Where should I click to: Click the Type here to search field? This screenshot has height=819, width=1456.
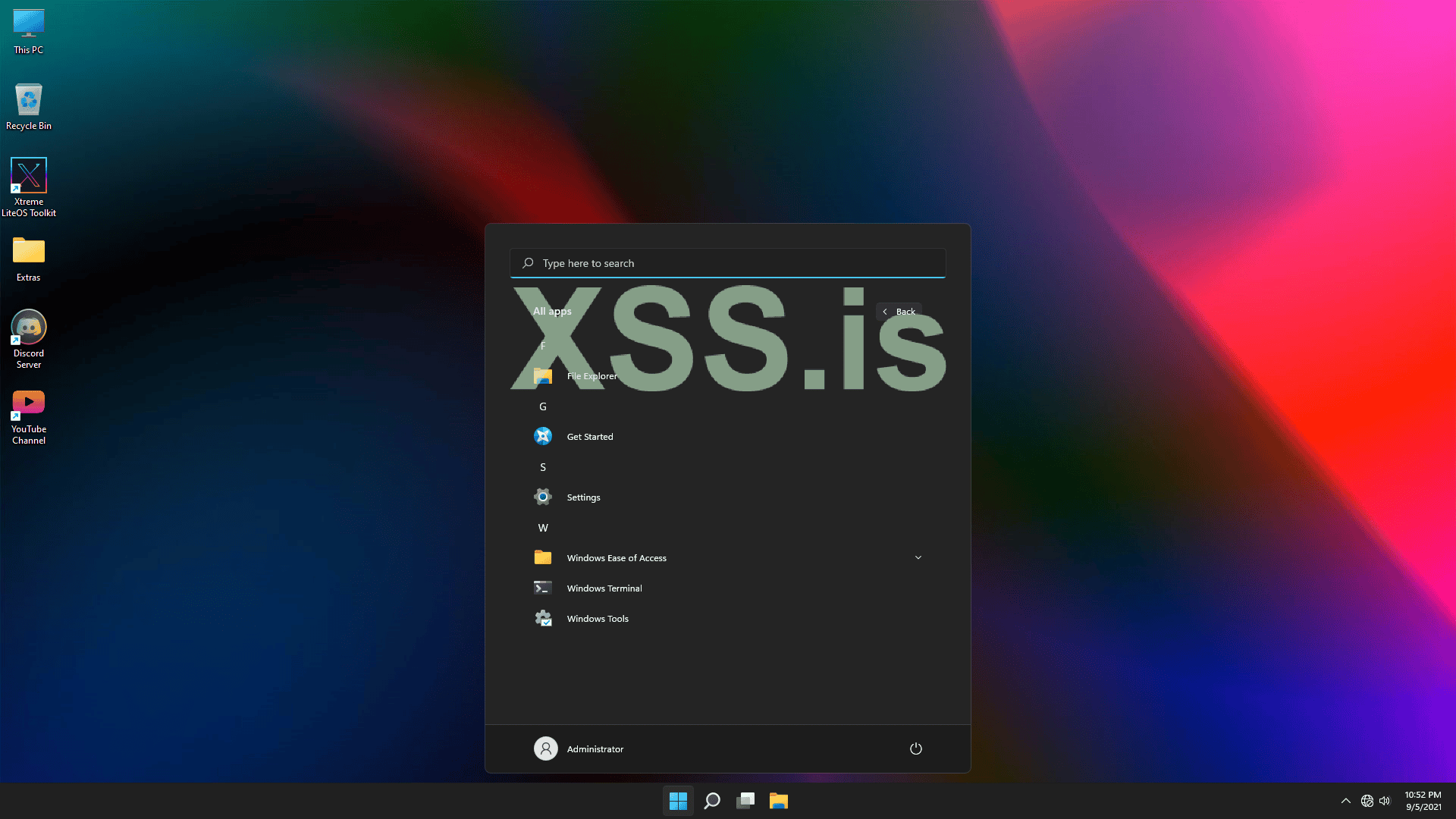[728, 263]
